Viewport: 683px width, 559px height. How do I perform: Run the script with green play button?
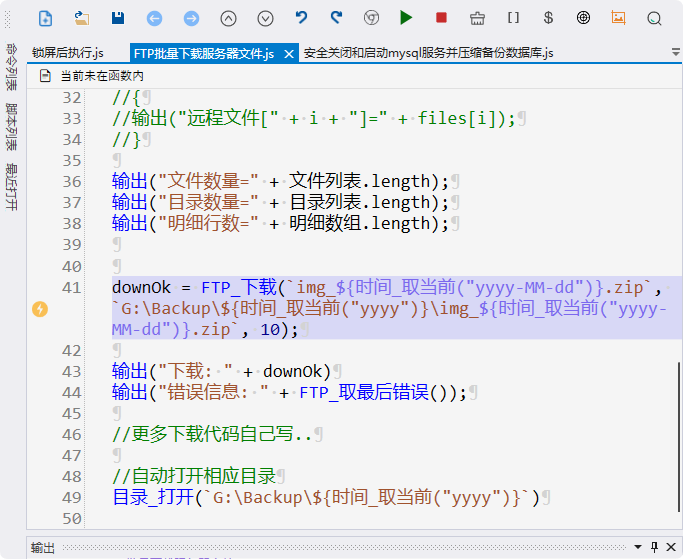pos(405,18)
